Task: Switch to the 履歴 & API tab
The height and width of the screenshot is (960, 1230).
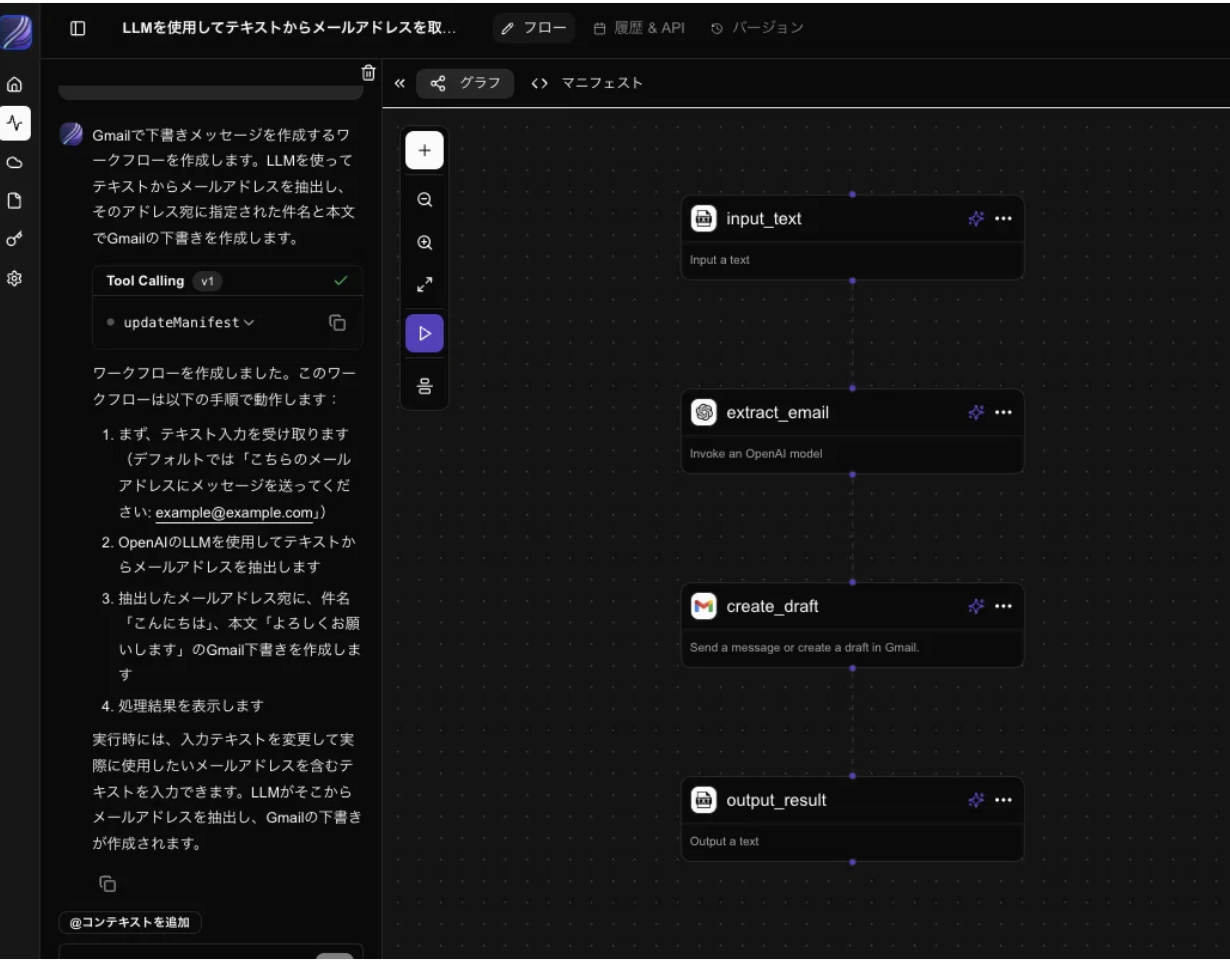Action: tap(639, 28)
